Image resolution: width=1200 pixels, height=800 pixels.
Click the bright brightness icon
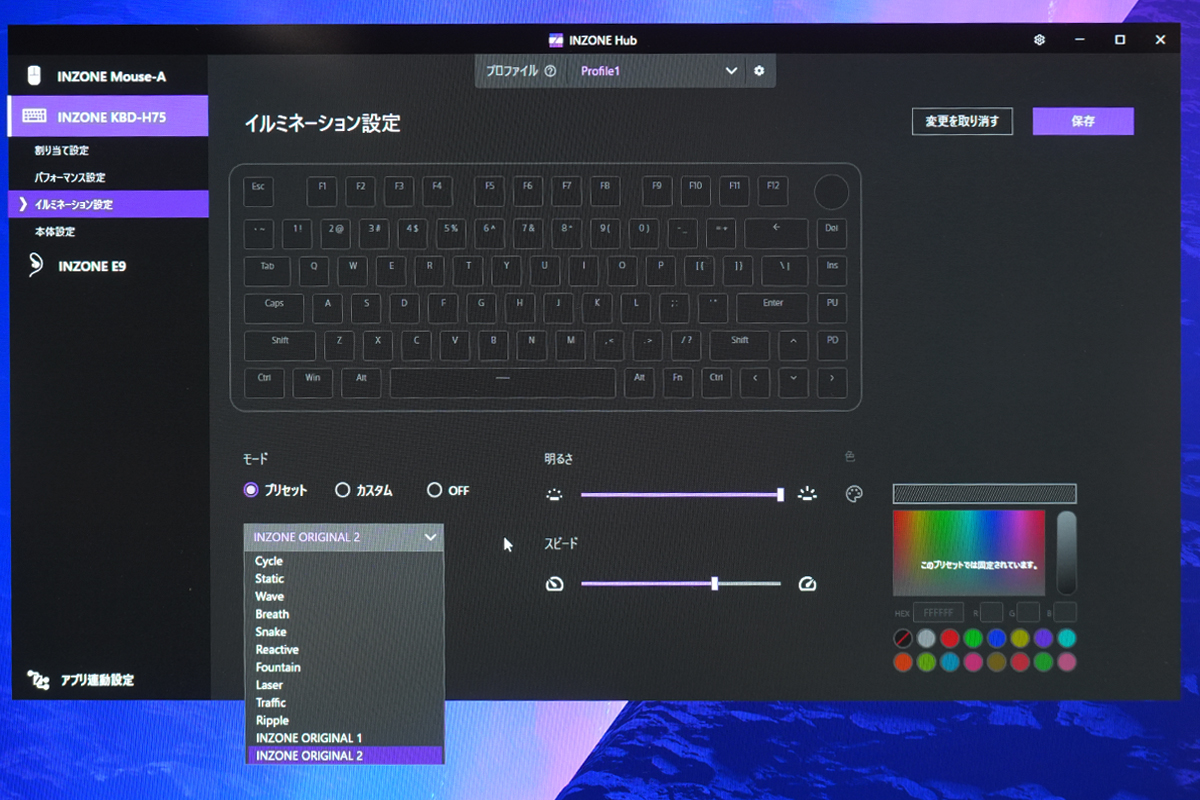coord(808,493)
